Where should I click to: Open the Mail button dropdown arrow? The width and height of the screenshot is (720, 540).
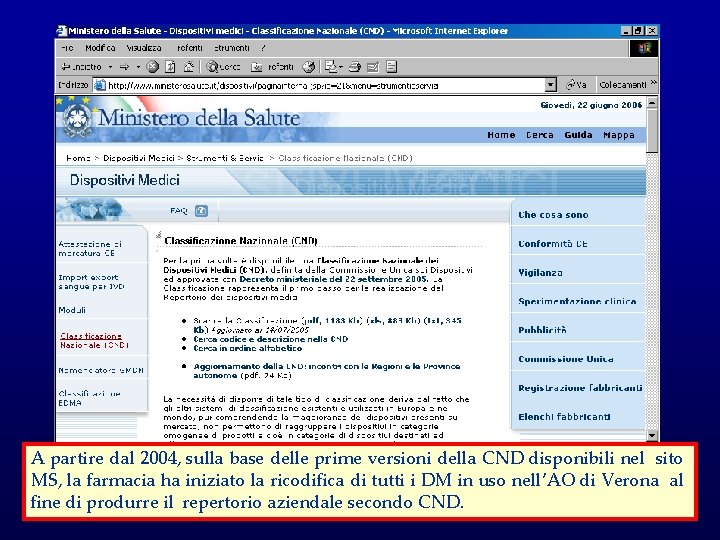[x=341, y=67]
